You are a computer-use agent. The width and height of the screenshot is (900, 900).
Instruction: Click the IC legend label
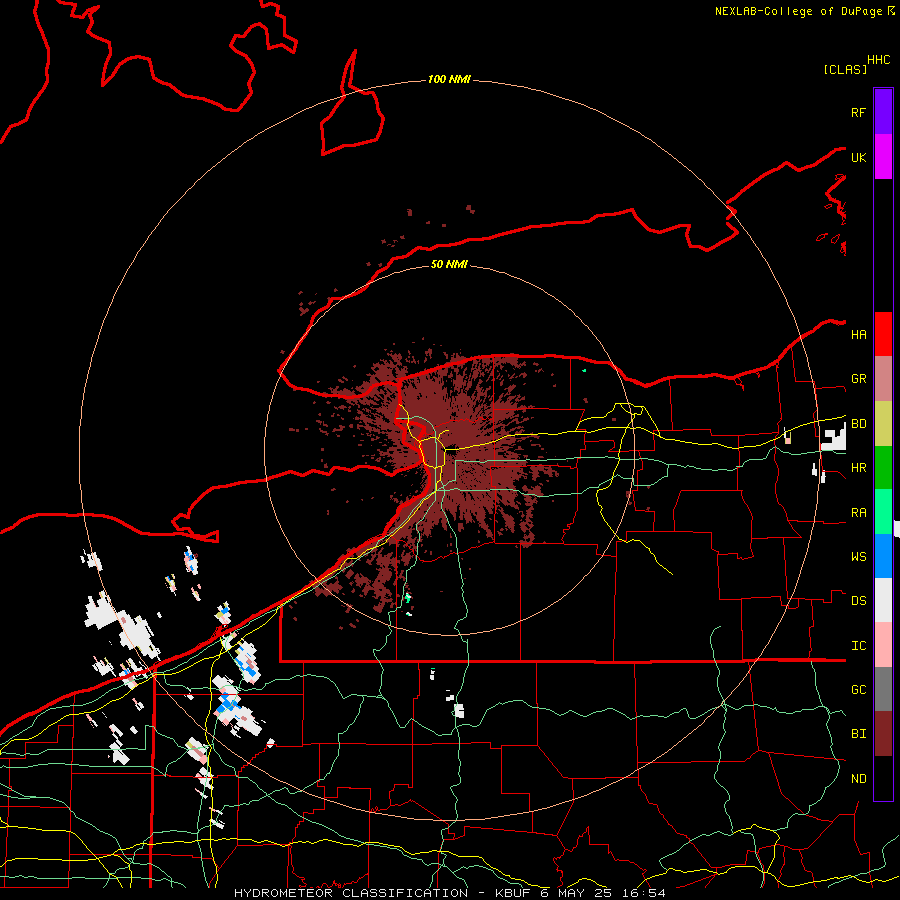point(858,646)
